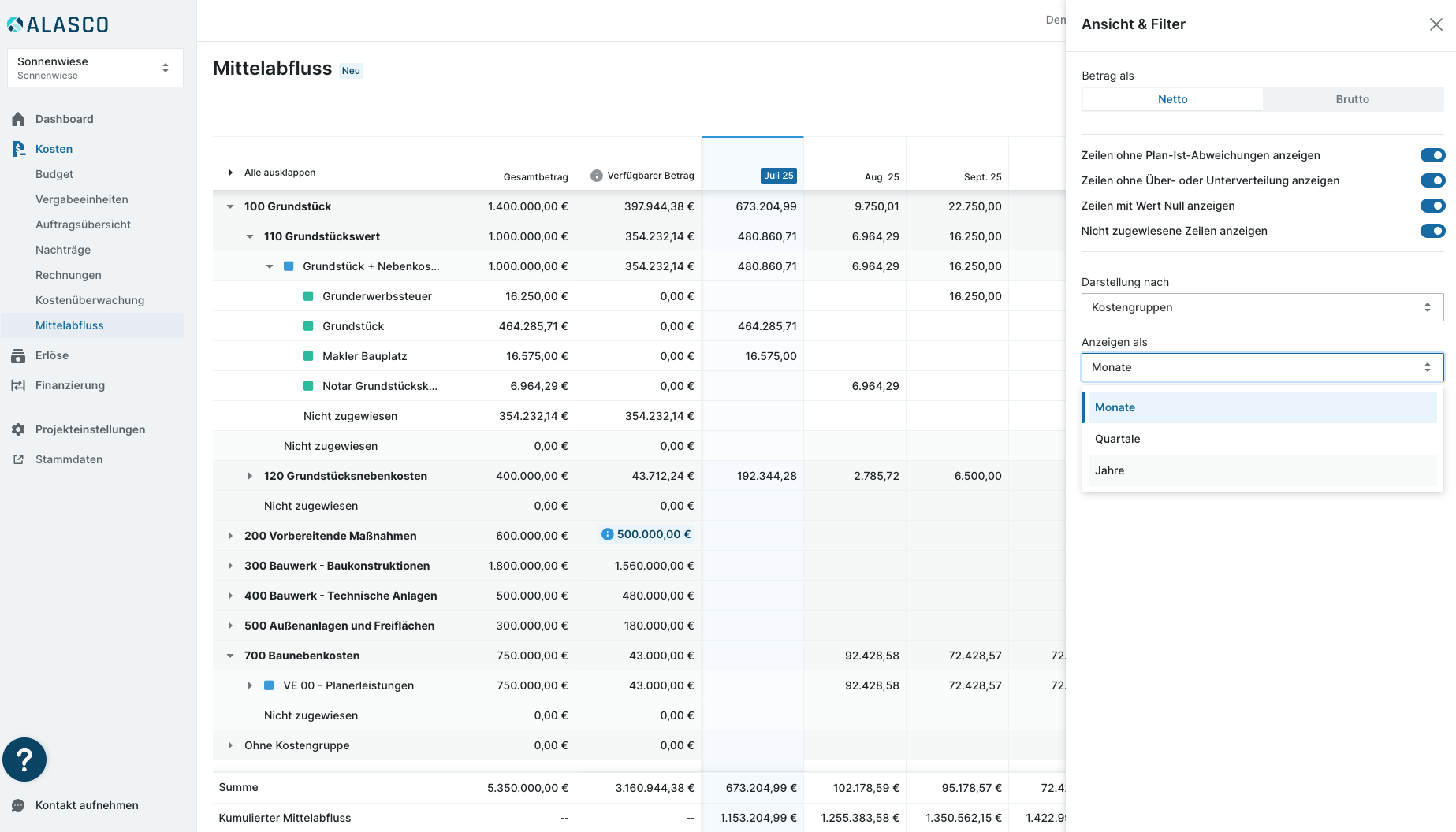This screenshot has height=832, width=1456.
Task: Choose Jahre in the Anzeigen als list
Action: tap(1109, 470)
